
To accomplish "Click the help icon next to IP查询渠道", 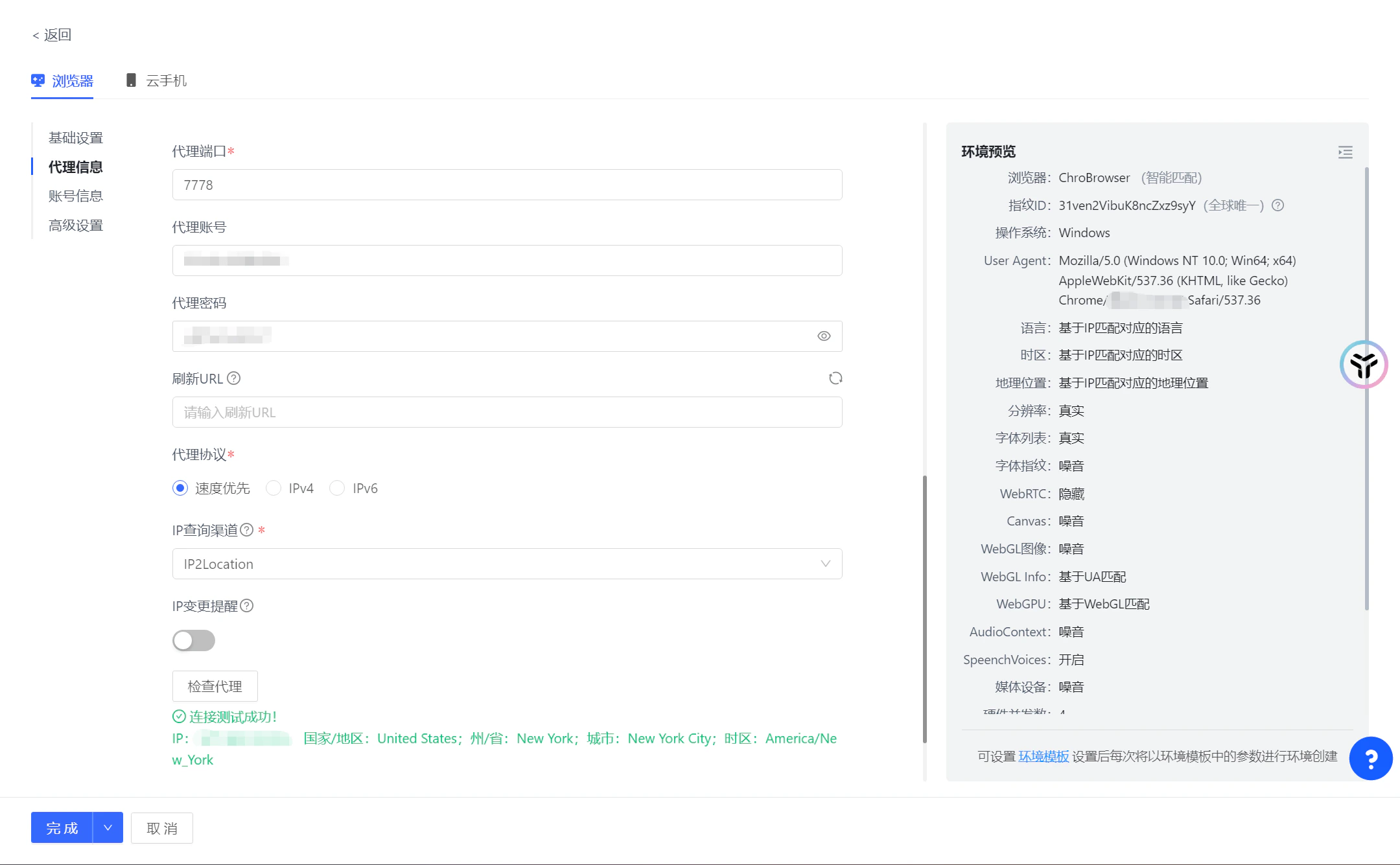I will (x=246, y=530).
